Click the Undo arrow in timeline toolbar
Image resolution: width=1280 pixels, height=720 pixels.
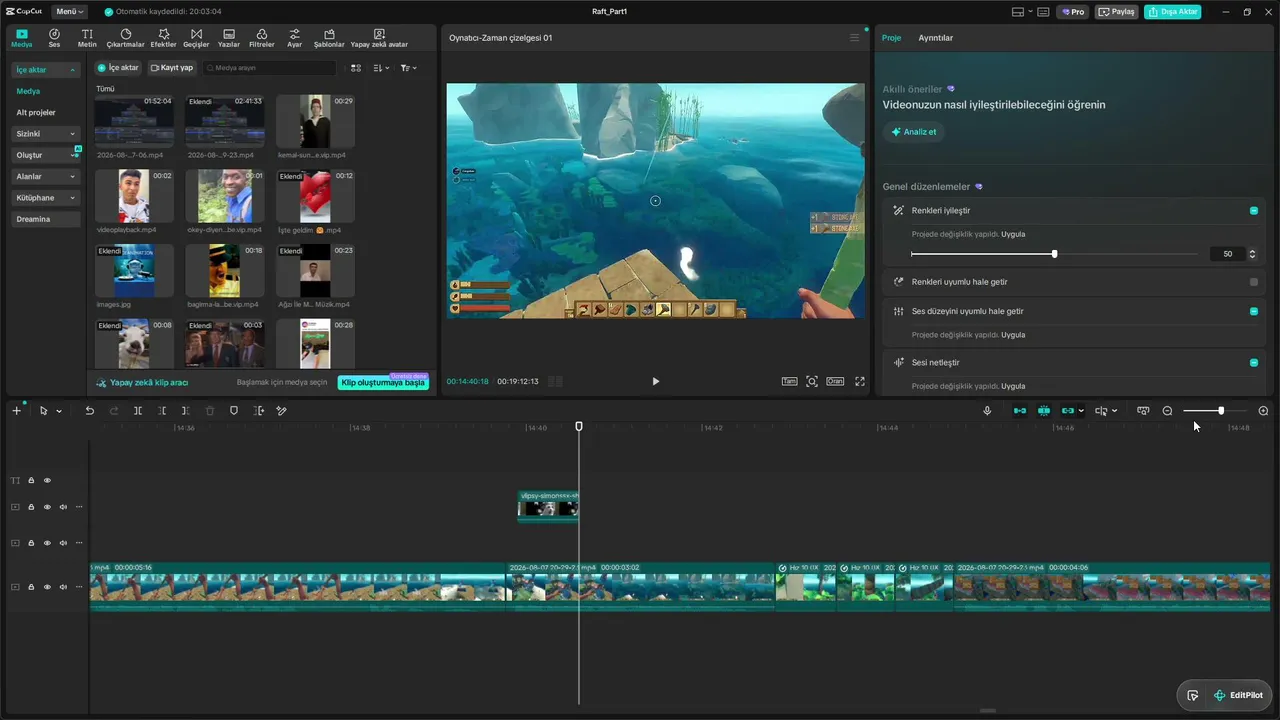(89, 411)
